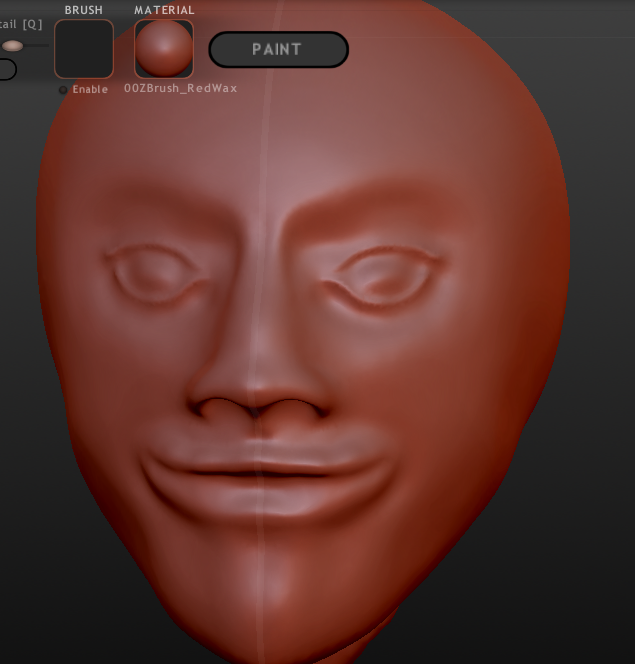
Task: Click the BRUSH heading label
Action: pyautogui.click(x=83, y=10)
